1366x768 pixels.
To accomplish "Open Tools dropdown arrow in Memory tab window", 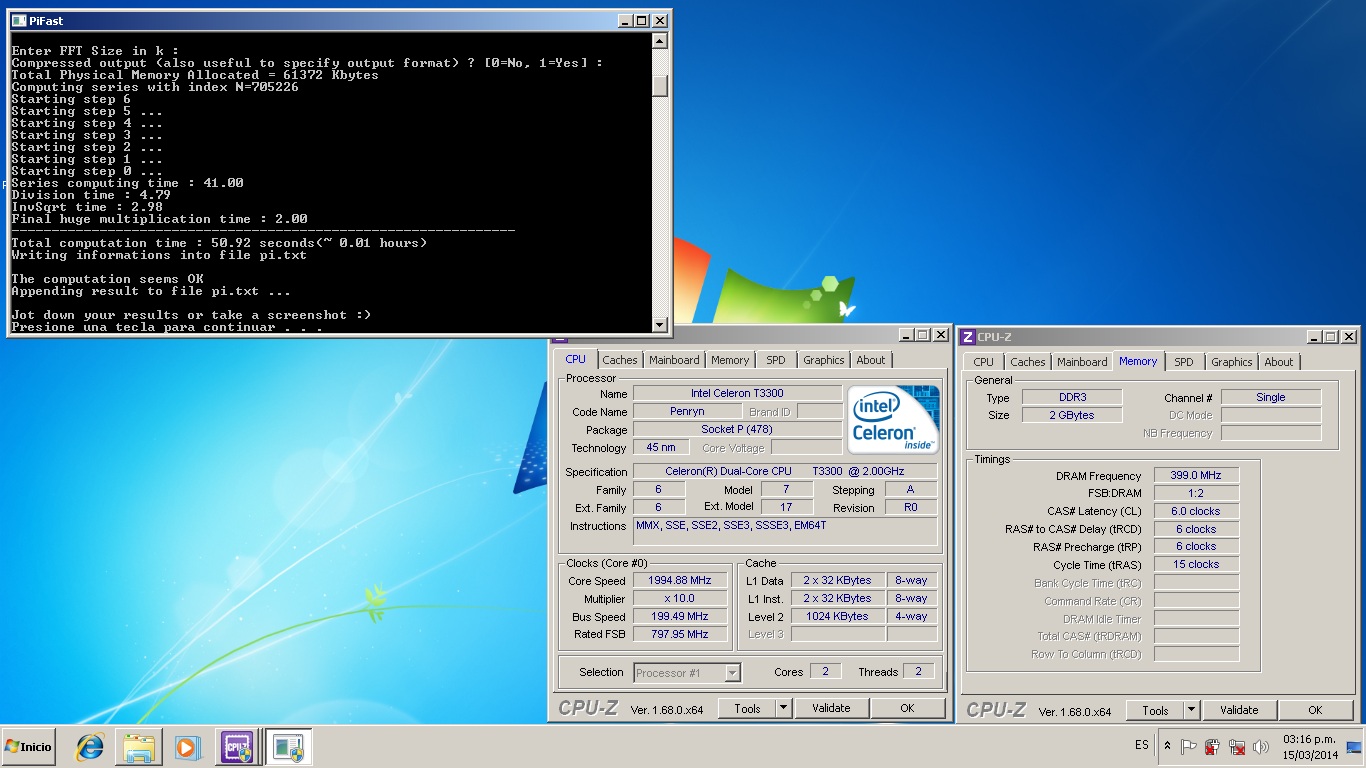I will tap(1191, 710).
